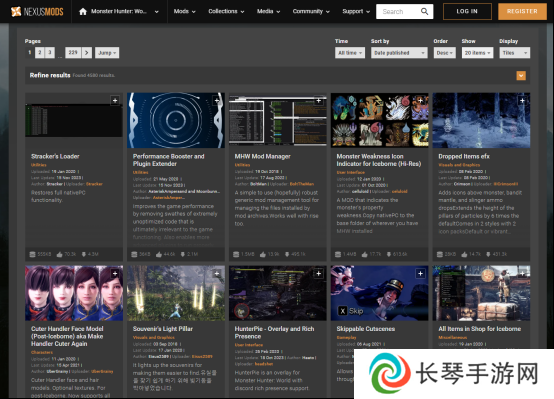
Task: Add Stracker's Loader via plus icon
Action: pyautogui.click(x=115, y=101)
